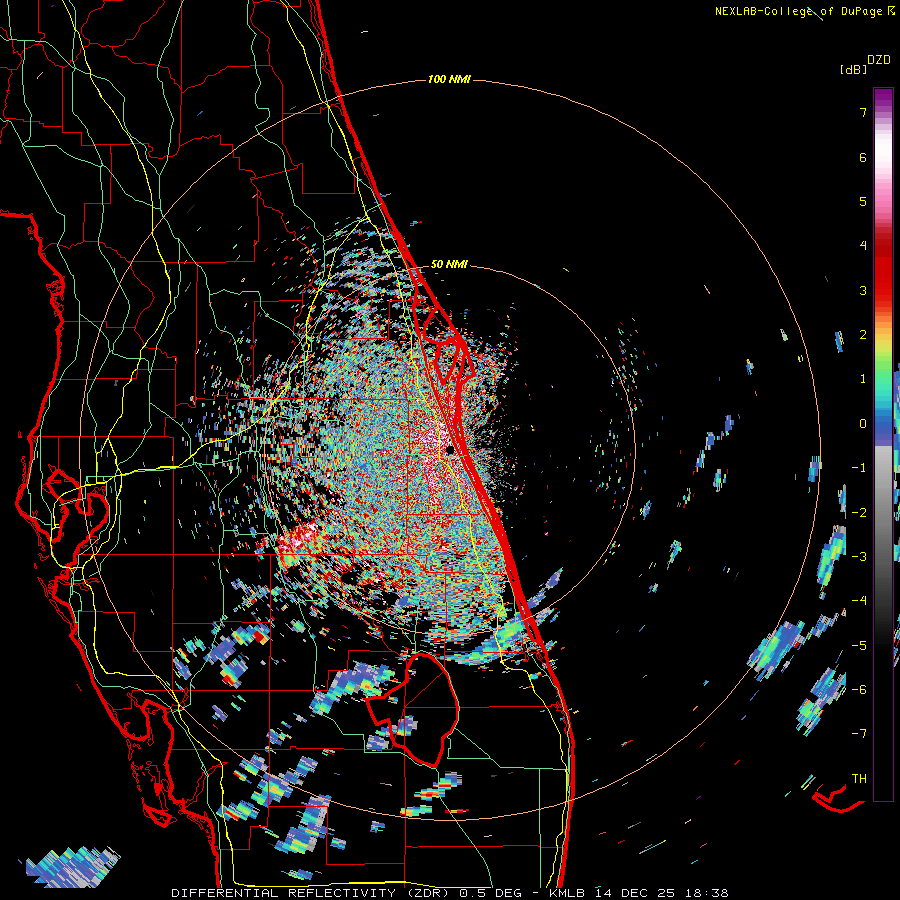The height and width of the screenshot is (900, 900).
Task: Click the 100 NMI range ring label
Action: pos(449,79)
